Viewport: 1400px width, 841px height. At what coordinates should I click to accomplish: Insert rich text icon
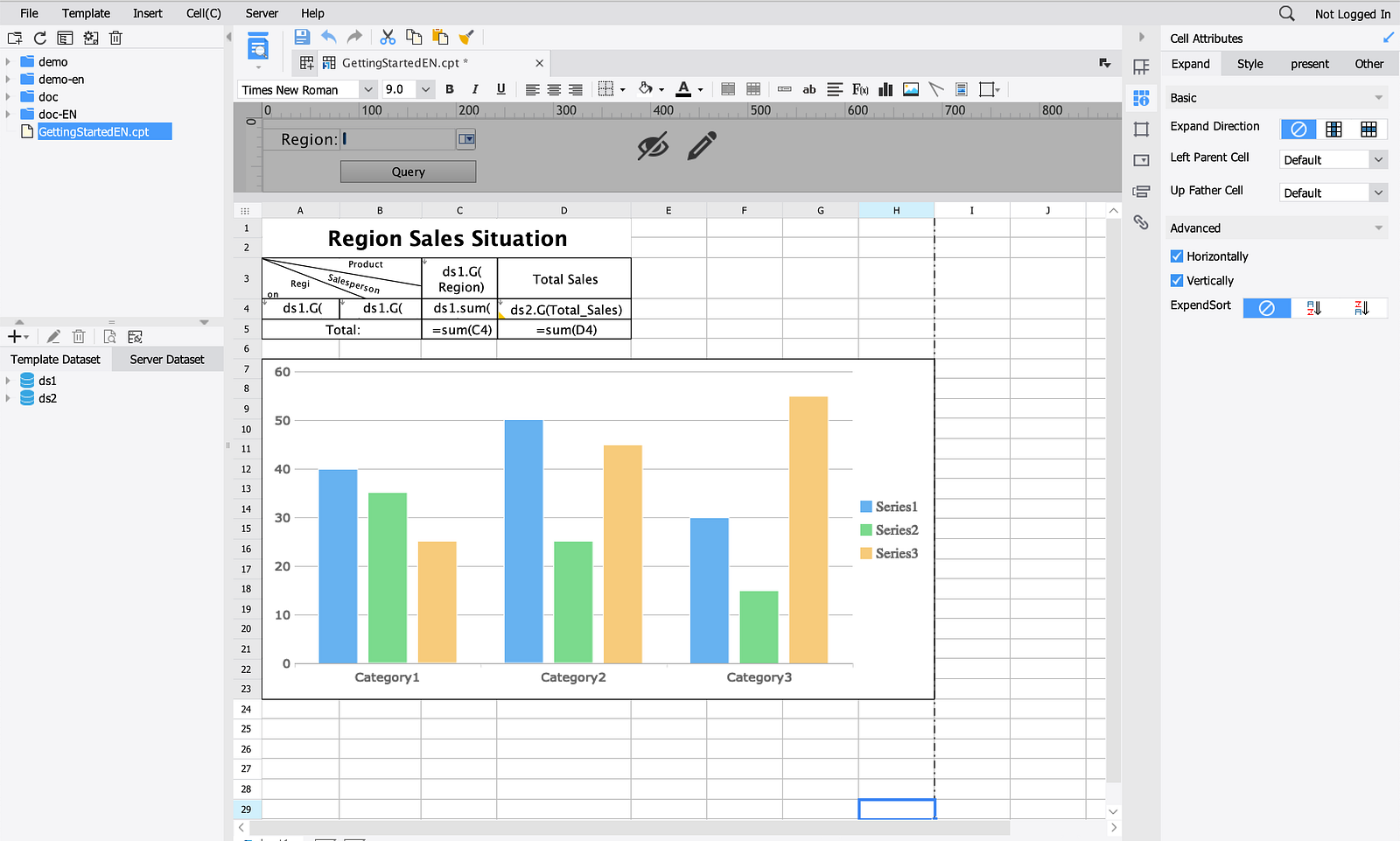click(835, 89)
